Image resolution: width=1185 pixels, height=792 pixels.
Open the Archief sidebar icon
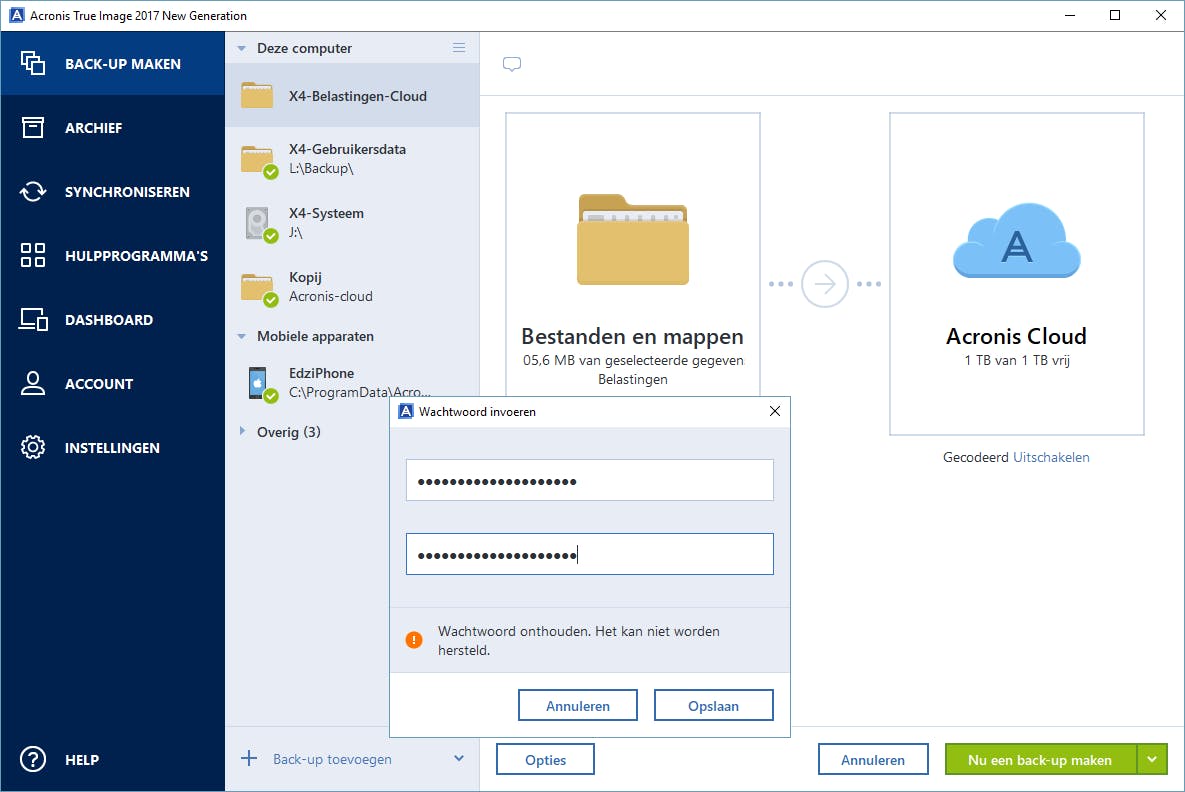click(x=32, y=127)
